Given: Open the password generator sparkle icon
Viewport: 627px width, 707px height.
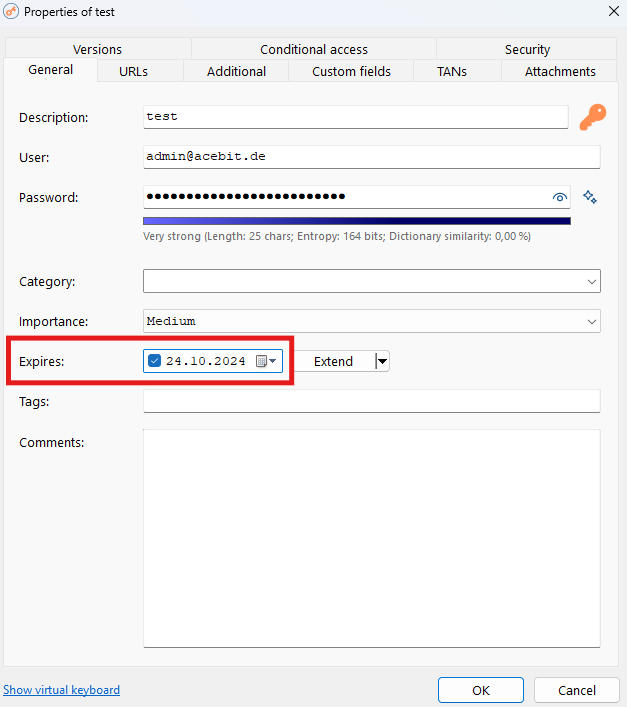Looking at the screenshot, I should (x=590, y=197).
